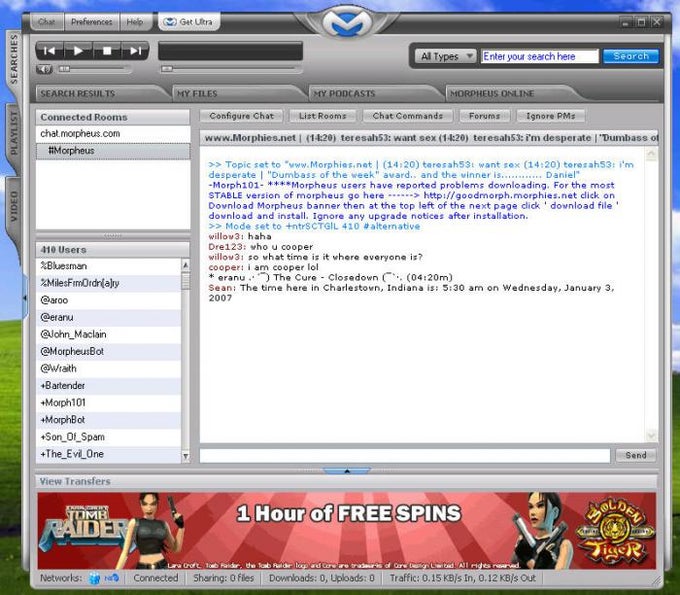Select user @eranu

pyautogui.click(x=108, y=317)
